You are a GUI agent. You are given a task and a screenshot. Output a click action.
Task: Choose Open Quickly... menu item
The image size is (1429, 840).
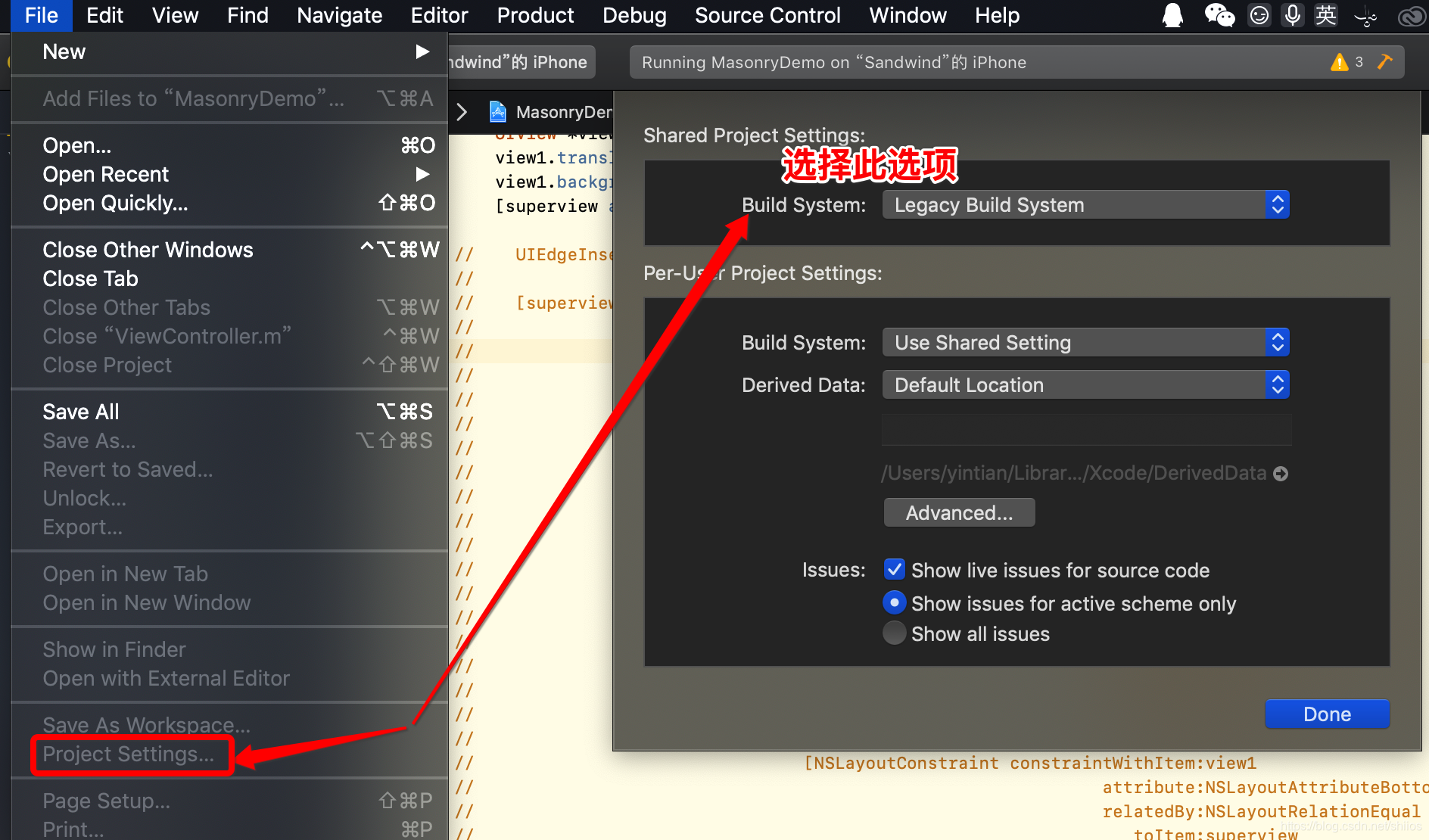(x=230, y=203)
